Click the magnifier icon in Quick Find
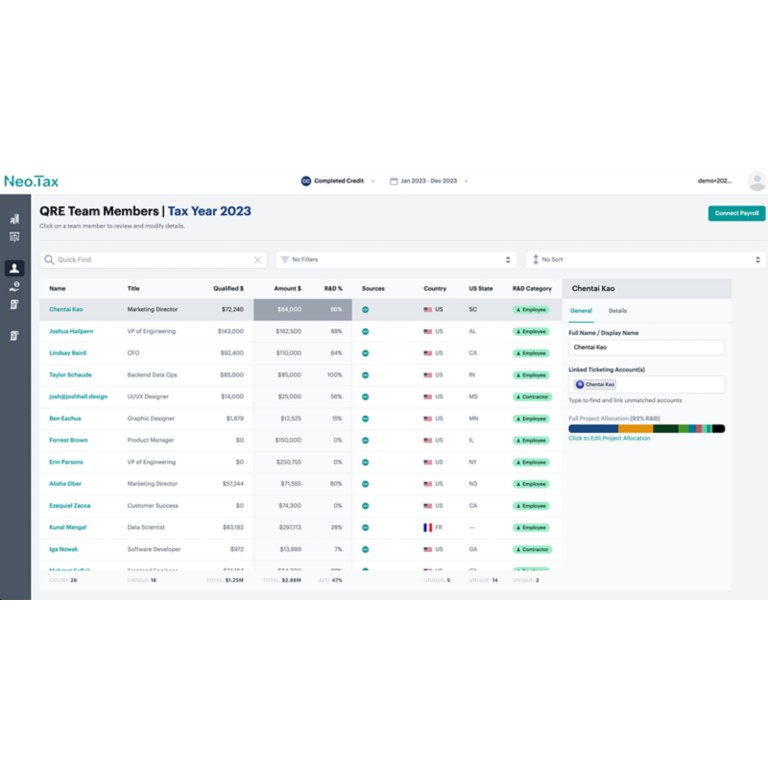 pos(49,260)
